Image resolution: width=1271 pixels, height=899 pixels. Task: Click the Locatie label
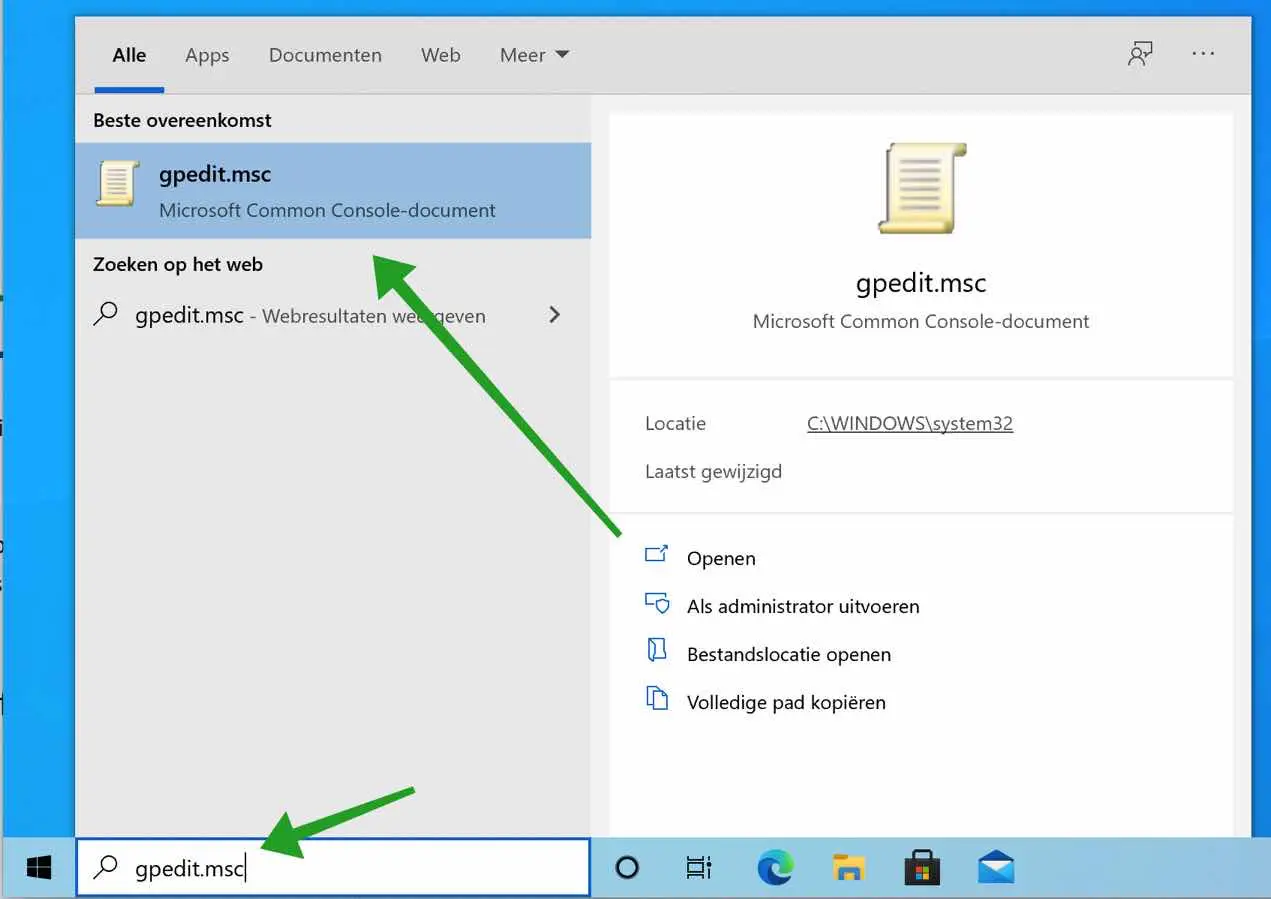click(676, 424)
